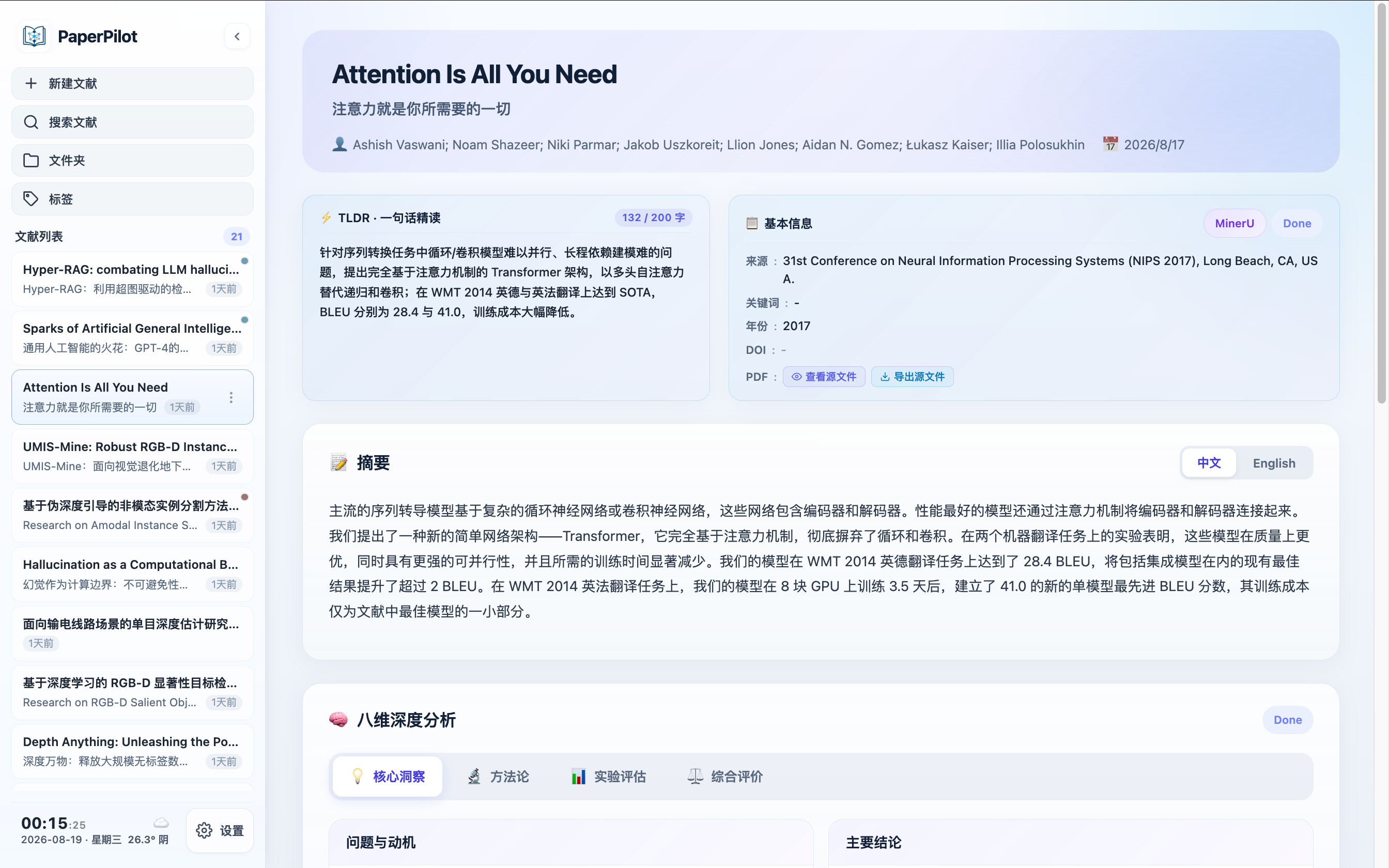
Task: Click the cloud weather icon
Action: tap(161, 823)
